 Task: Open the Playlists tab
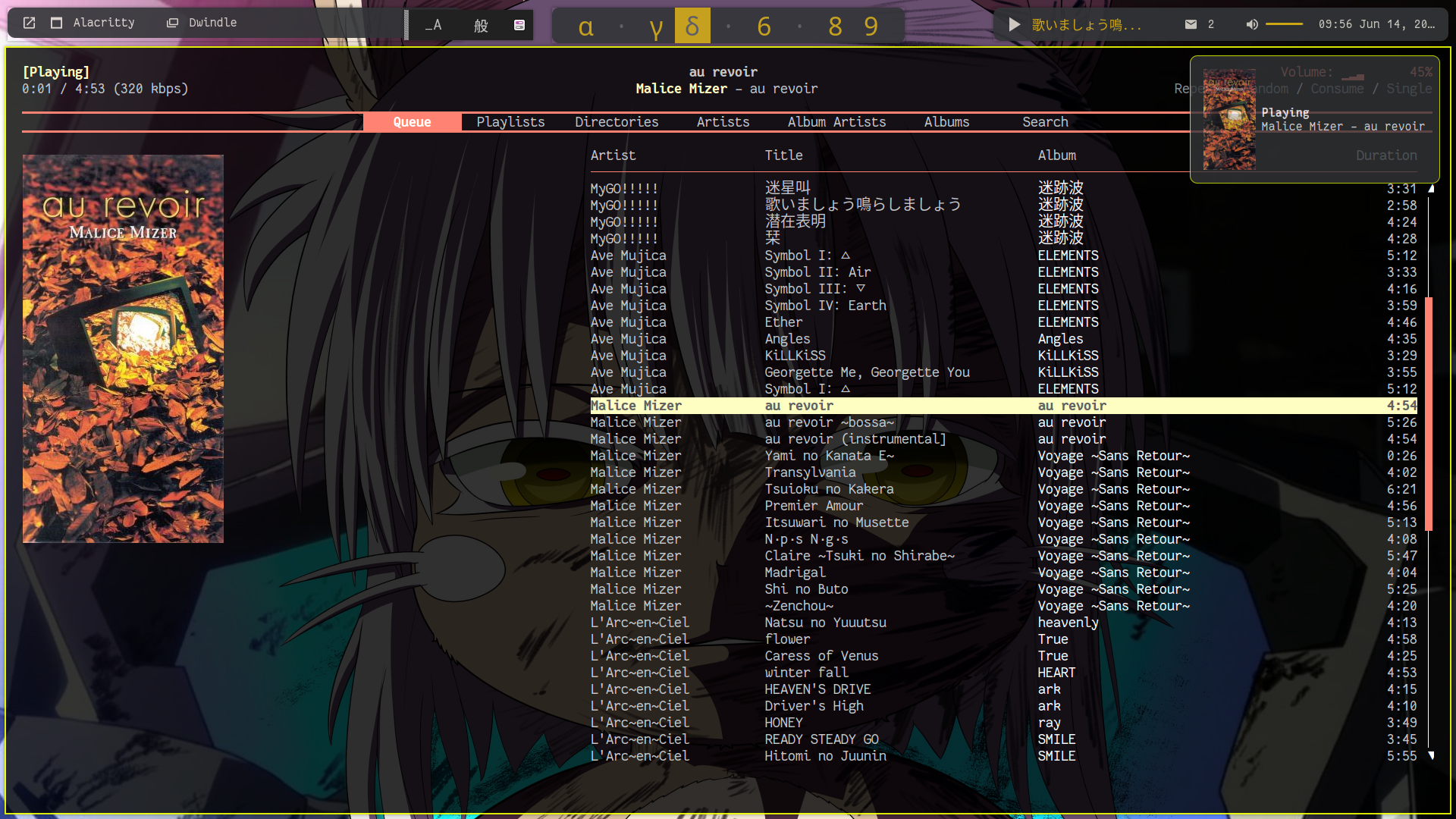510,122
